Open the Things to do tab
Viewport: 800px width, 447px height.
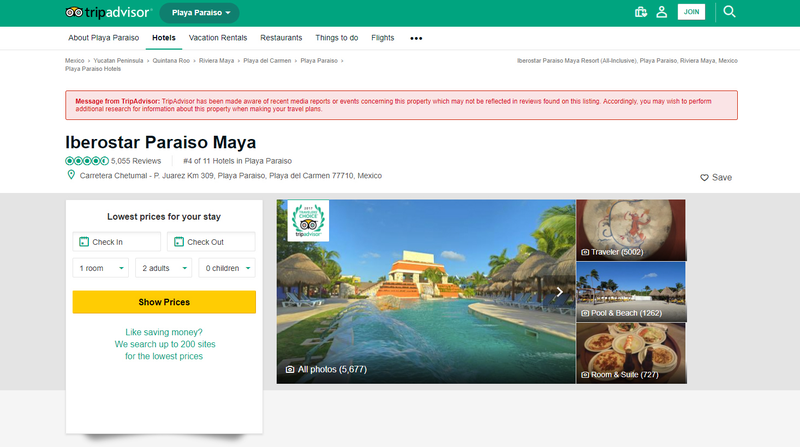tap(337, 38)
